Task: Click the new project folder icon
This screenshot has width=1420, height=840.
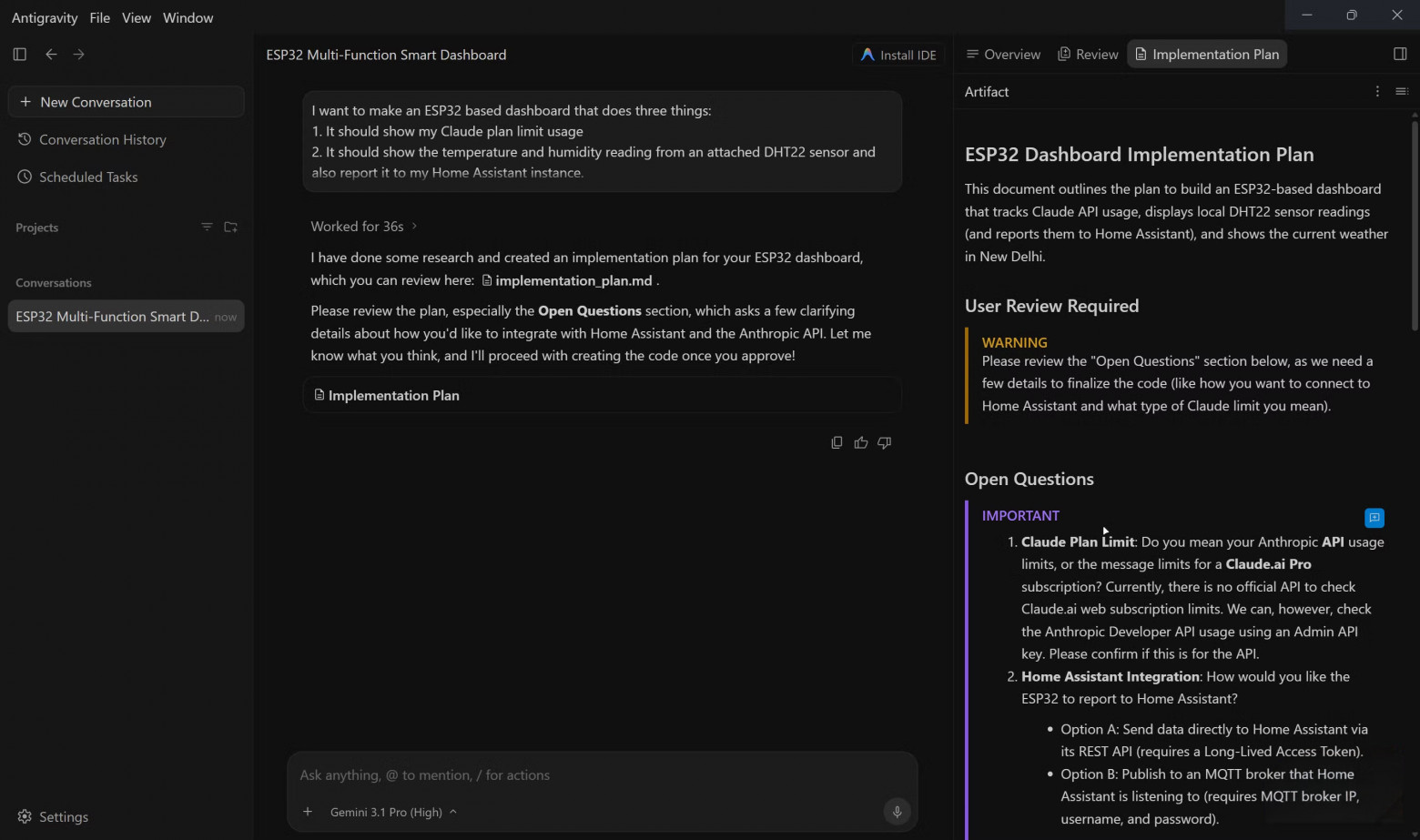Action: pyautogui.click(x=231, y=227)
